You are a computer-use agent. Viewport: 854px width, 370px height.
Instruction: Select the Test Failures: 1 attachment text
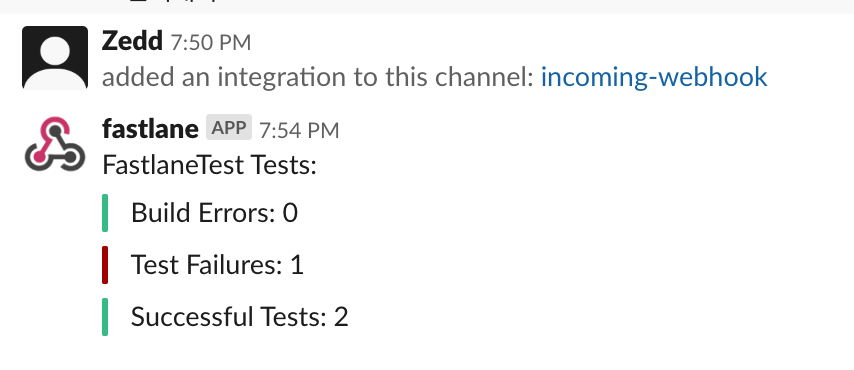click(x=217, y=265)
